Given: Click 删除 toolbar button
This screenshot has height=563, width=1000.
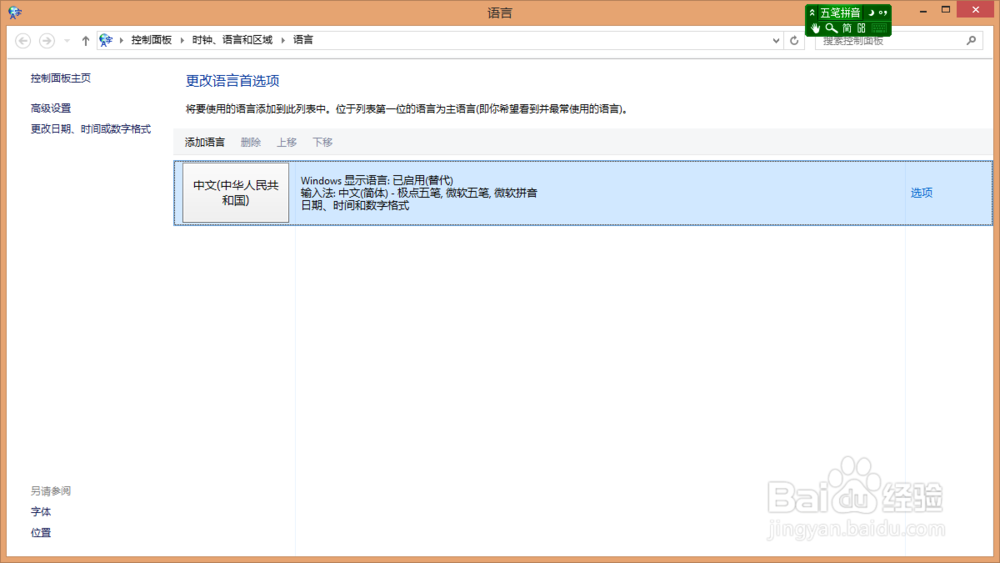Looking at the screenshot, I should click(x=251, y=142).
